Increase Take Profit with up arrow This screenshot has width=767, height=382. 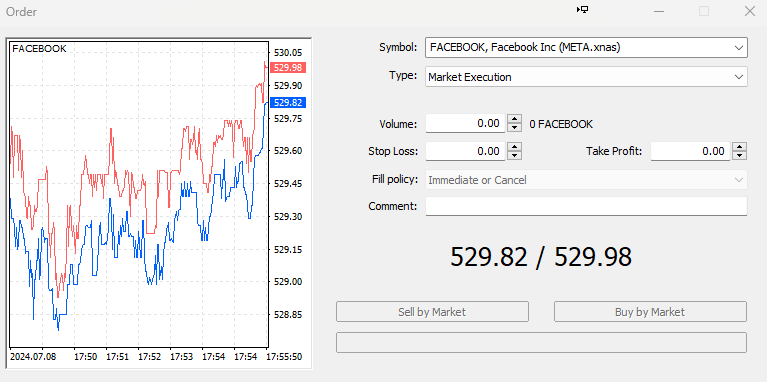[740, 146]
